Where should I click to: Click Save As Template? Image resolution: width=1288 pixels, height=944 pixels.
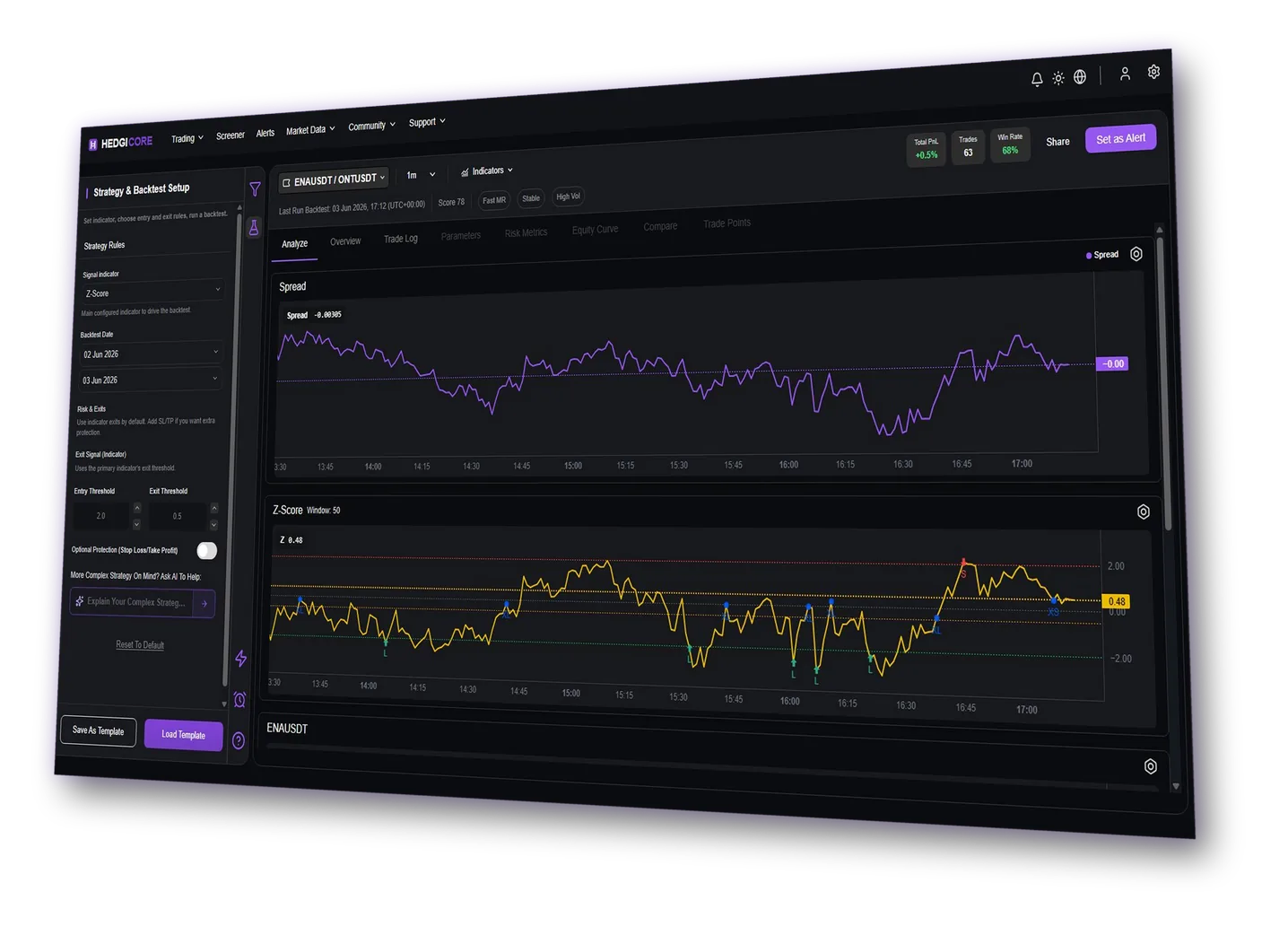pyautogui.click(x=99, y=731)
